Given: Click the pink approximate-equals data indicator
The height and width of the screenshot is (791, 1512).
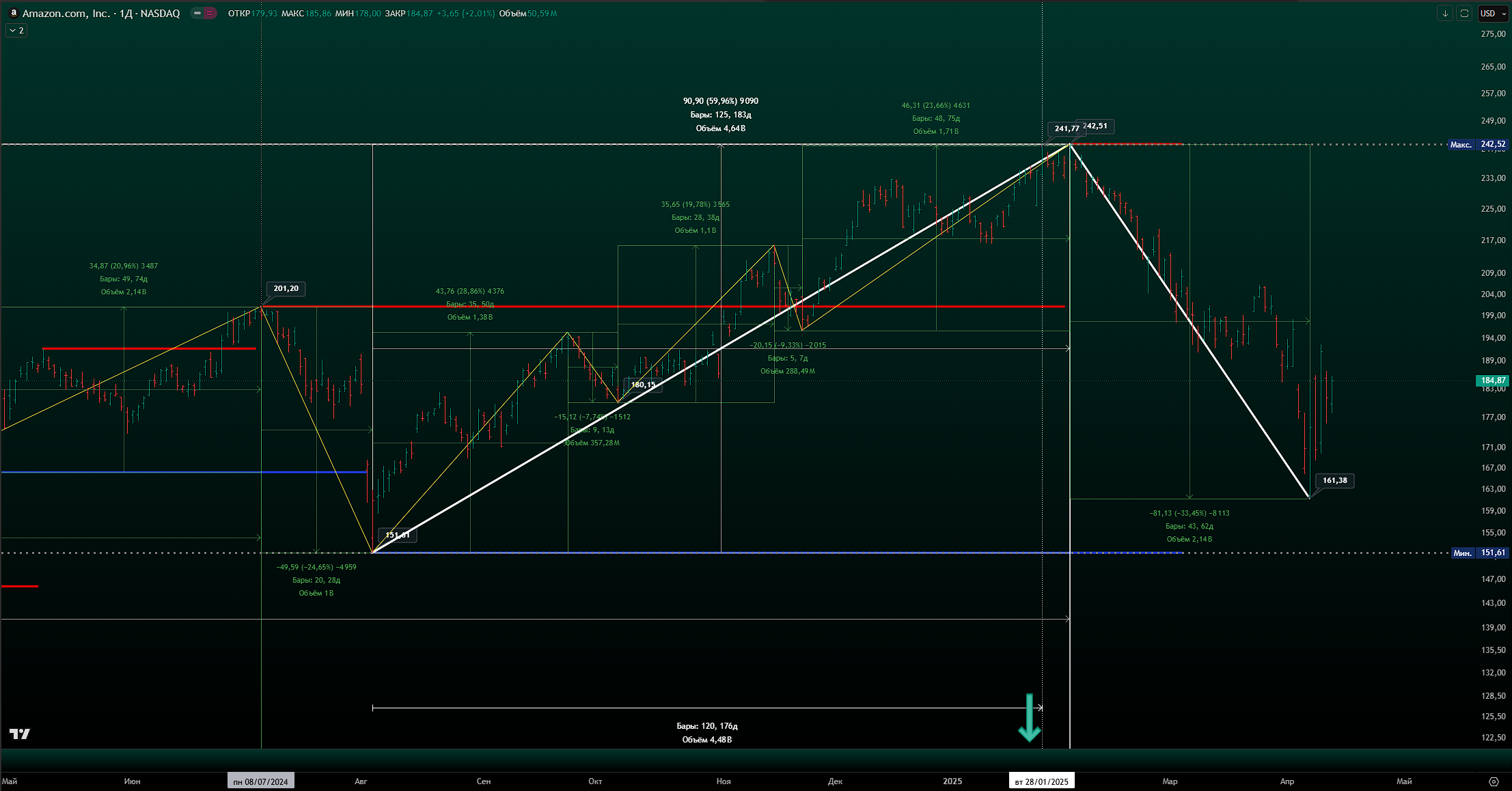Looking at the screenshot, I should 210,13.
